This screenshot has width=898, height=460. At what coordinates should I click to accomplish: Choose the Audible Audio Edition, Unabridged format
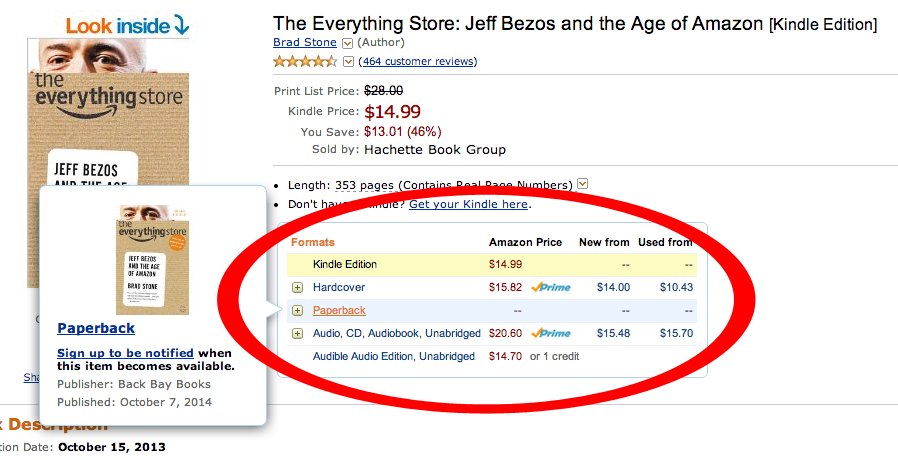tap(394, 356)
